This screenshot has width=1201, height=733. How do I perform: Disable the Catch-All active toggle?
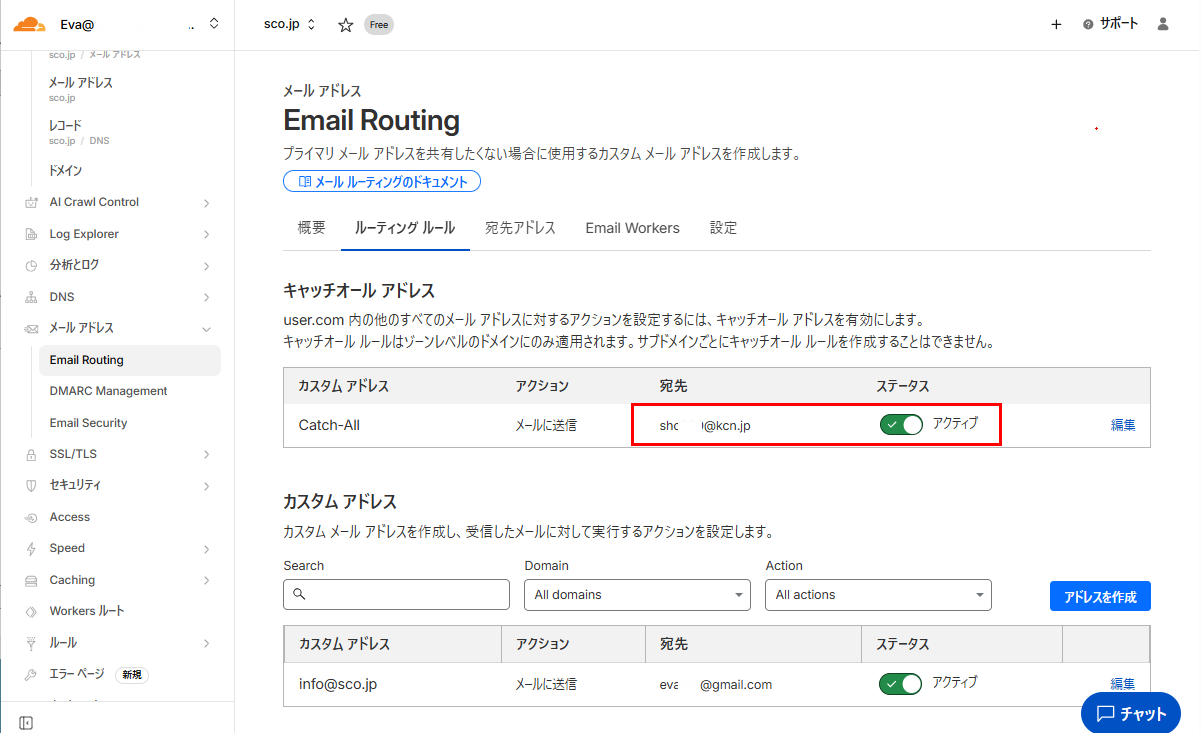[x=900, y=425]
